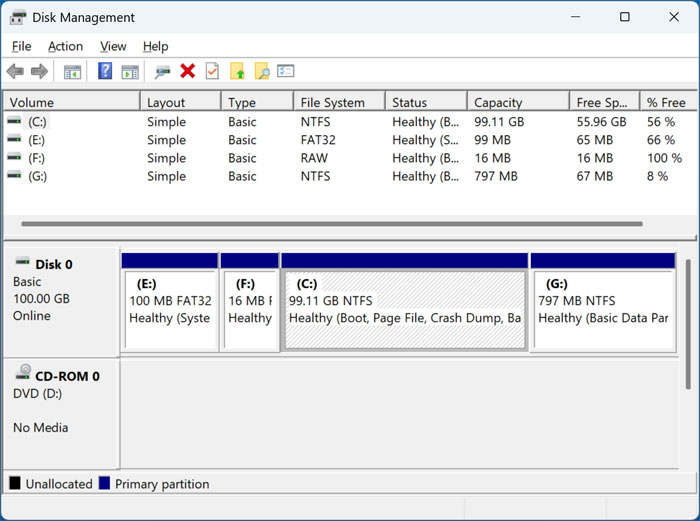The height and width of the screenshot is (521, 700).
Task: Select the (E:) 100 MB FAT32 partition block
Action: 170,303
